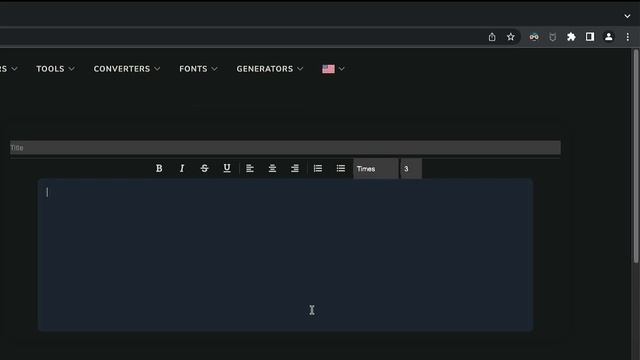Screen dimensions: 640x360
Task: Open the TOOLS menu
Action: point(55,69)
